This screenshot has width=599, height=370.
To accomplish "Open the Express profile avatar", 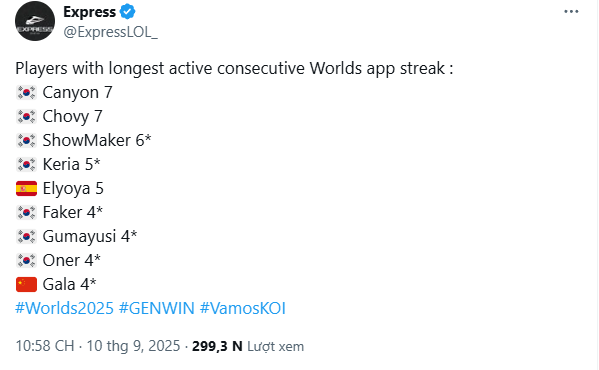I will pos(35,21).
